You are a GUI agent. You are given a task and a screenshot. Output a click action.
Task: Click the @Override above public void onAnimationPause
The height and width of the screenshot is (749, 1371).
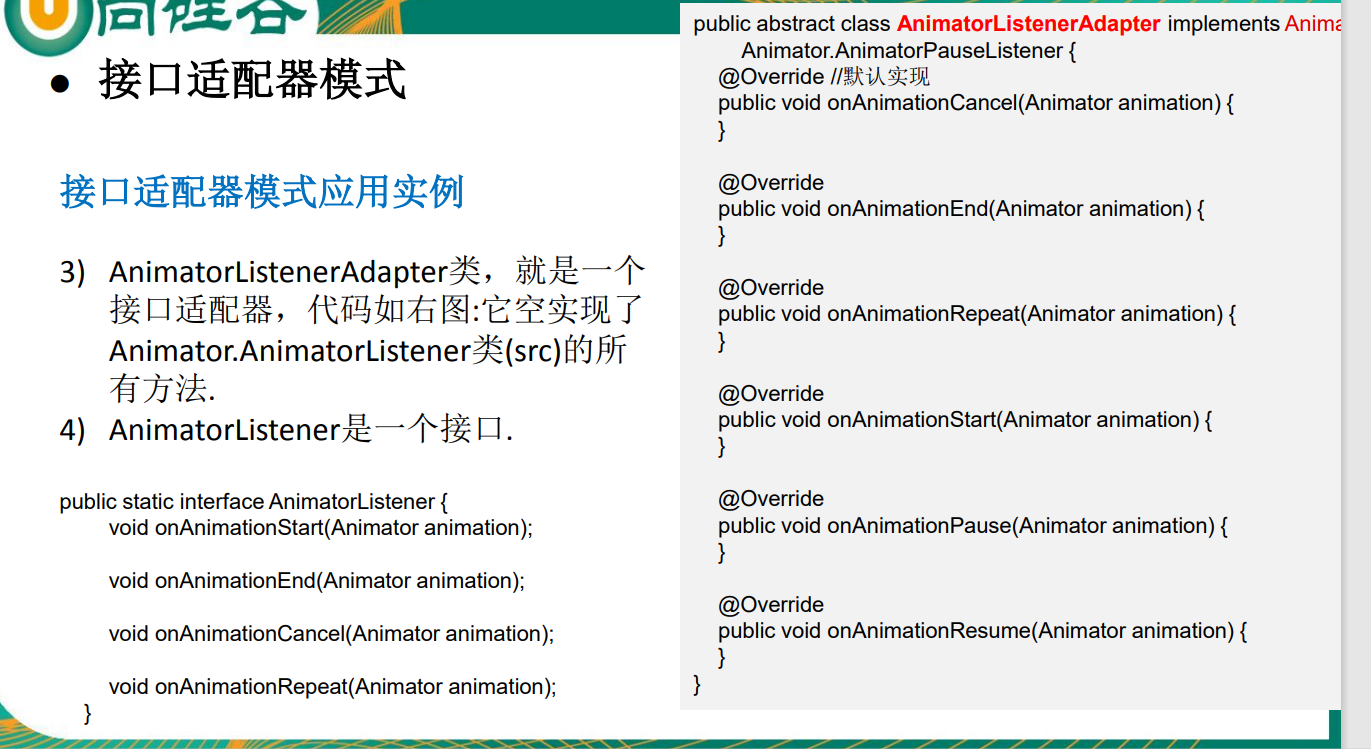pos(771,499)
